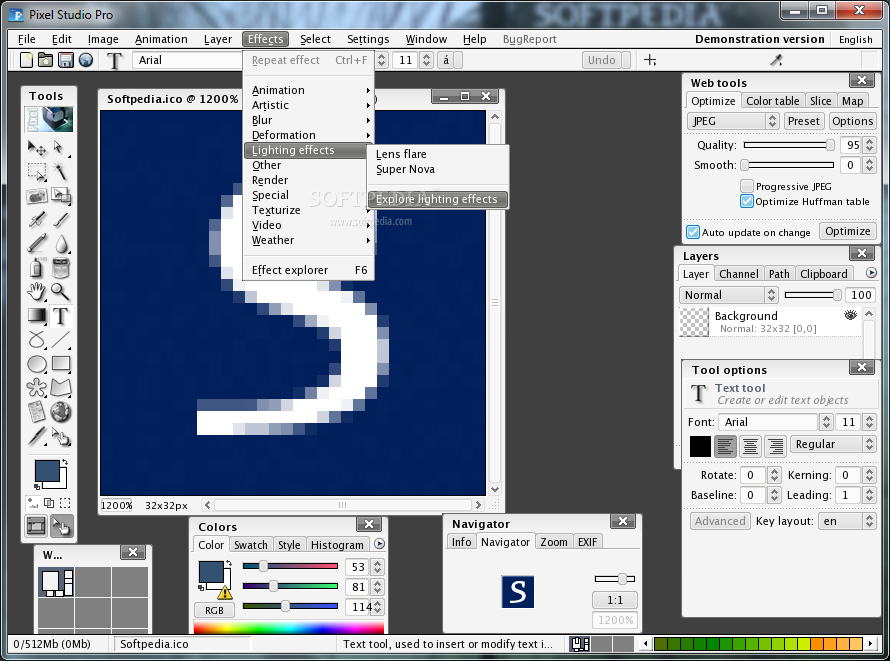Uncheck Optimize Huffman table
The height and width of the screenshot is (661, 890).
(747, 201)
